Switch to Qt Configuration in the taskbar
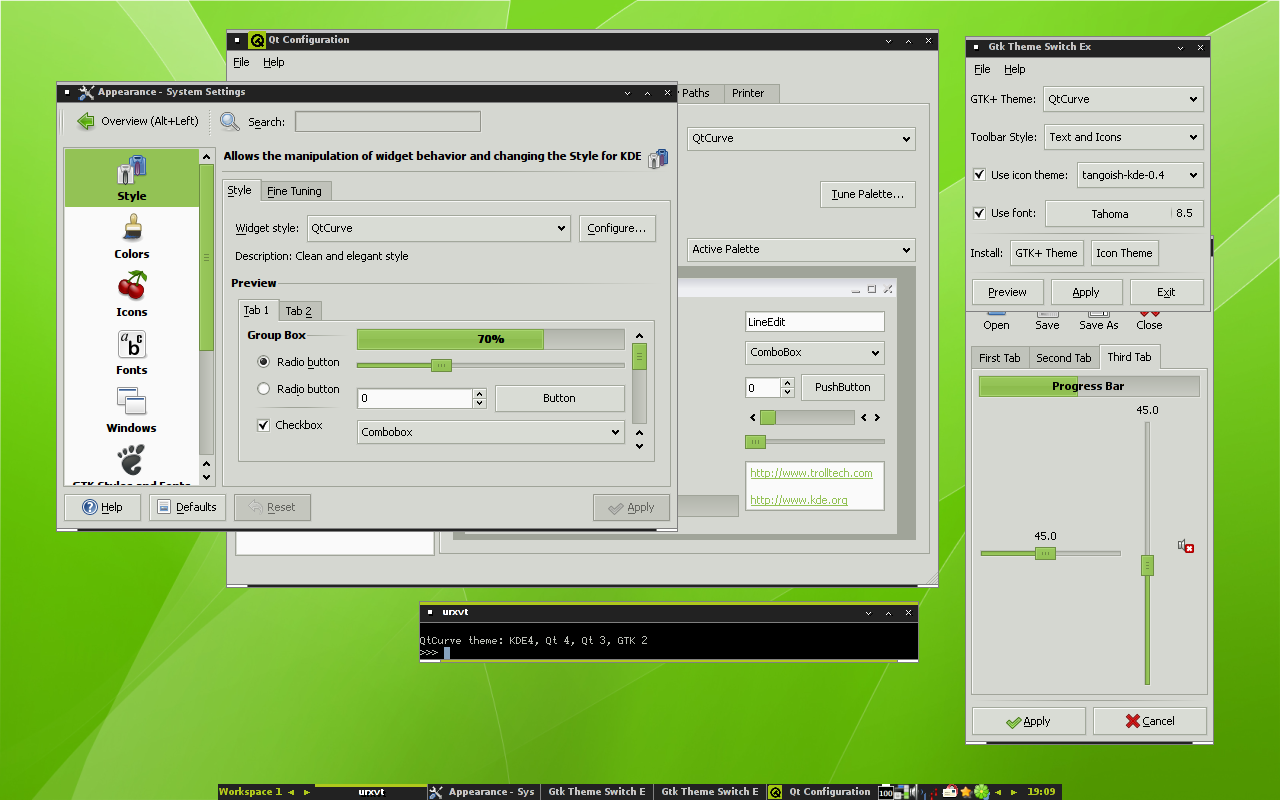This screenshot has width=1280, height=800. point(820,792)
